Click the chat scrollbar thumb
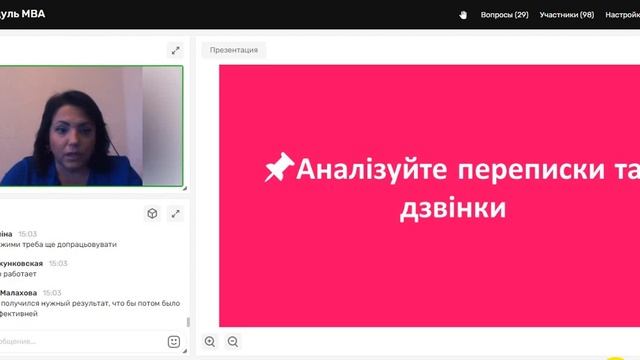This screenshot has width=640, height=360. point(188,322)
